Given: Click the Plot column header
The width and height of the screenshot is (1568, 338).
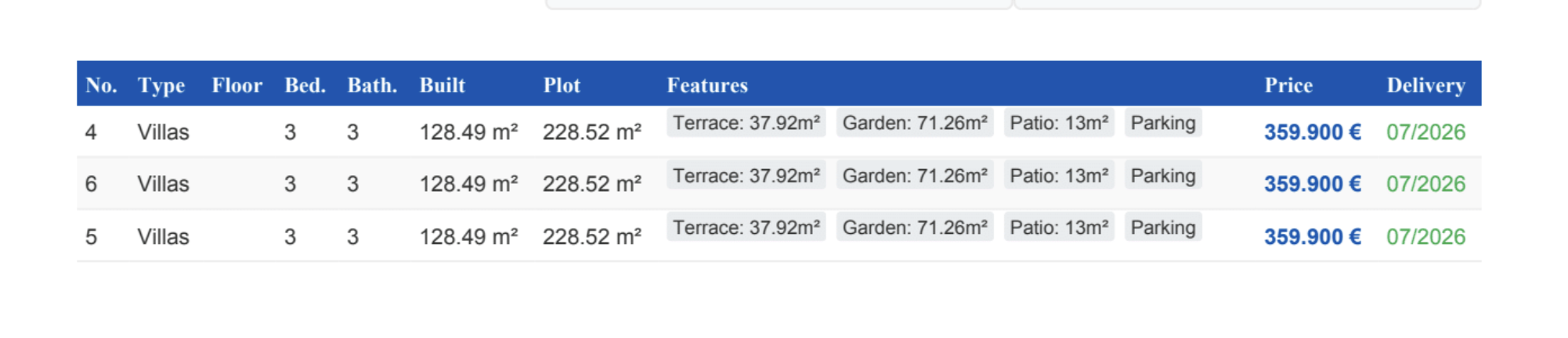Looking at the screenshot, I should (x=562, y=85).
